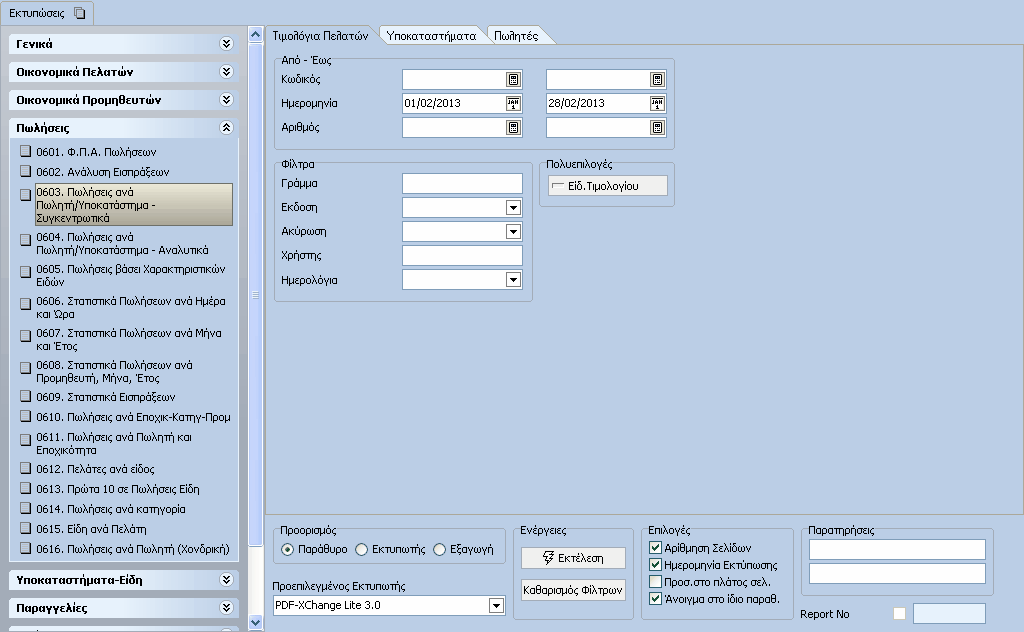Click the splitter grip between sidebar and form
Image resolution: width=1024 pixels, height=632 pixels.
pos(255,295)
